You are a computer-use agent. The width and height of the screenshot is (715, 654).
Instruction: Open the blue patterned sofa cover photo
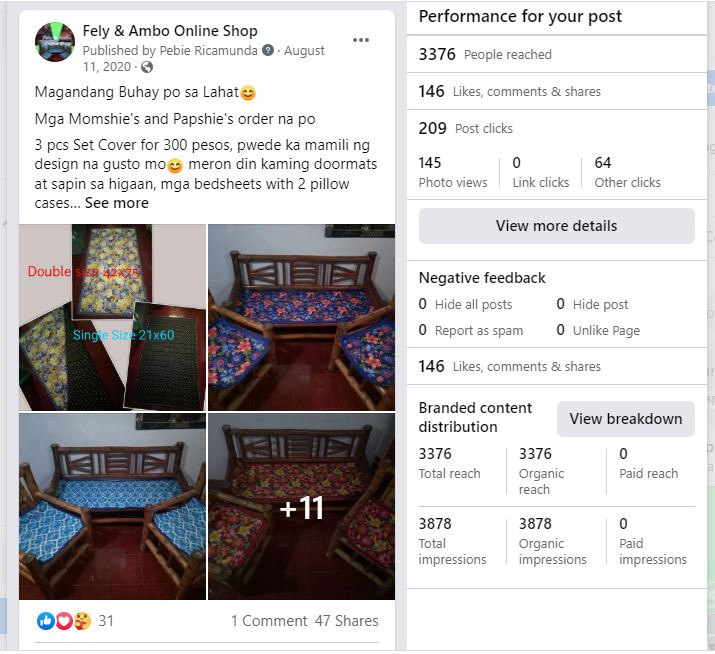[112, 506]
